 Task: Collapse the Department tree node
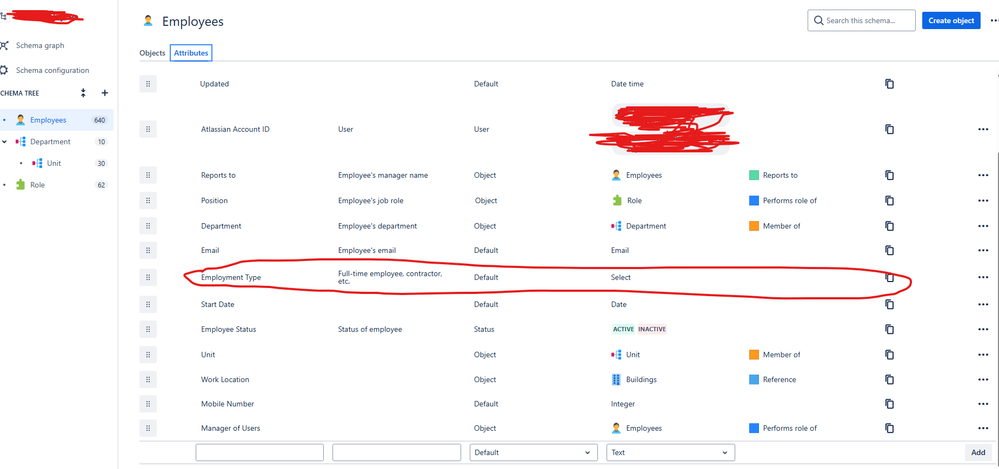(x=4, y=141)
